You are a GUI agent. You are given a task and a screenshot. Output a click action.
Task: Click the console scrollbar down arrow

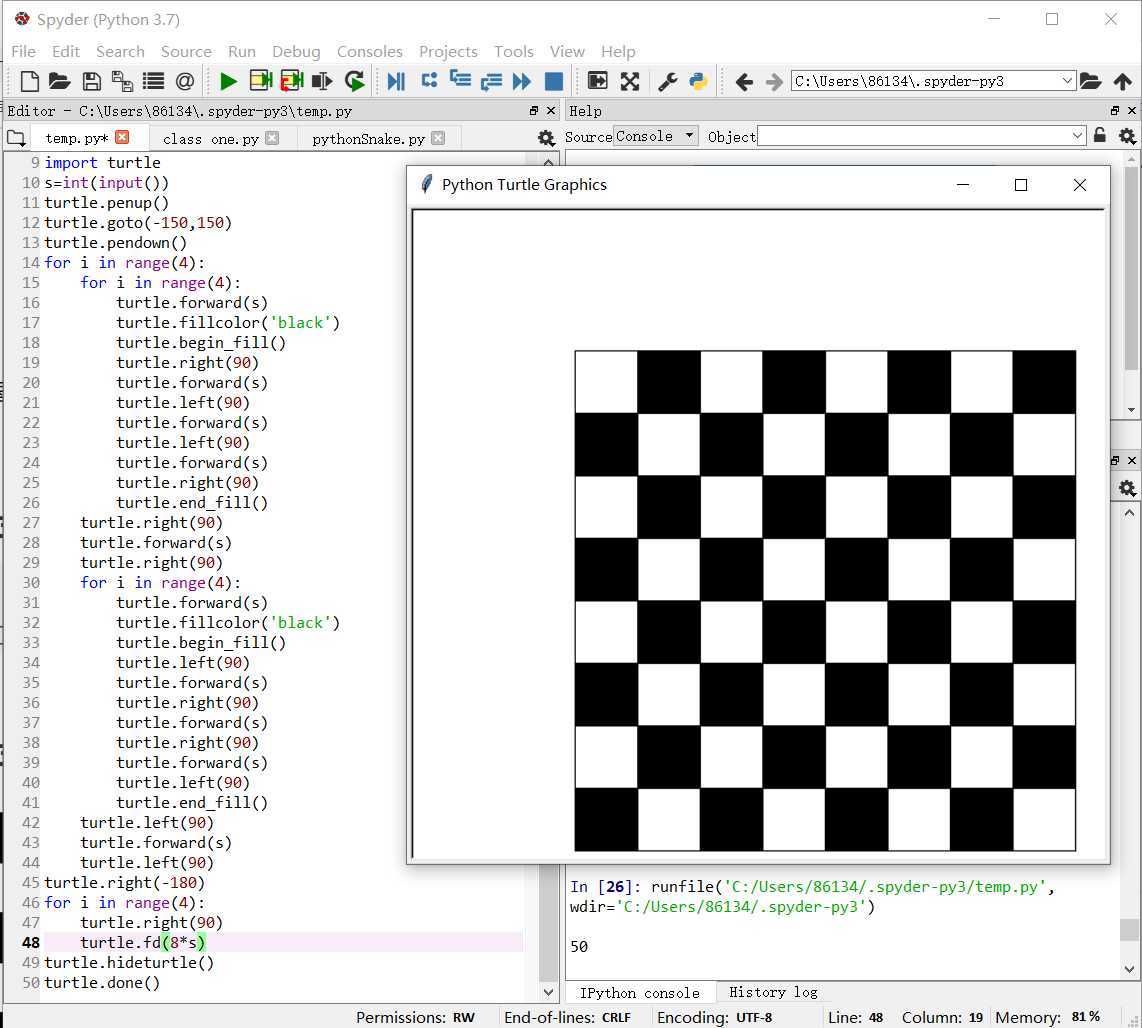click(1130, 969)
